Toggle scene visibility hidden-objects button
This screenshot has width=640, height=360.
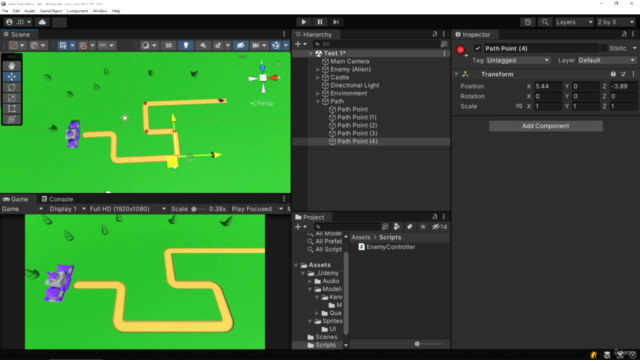click(240, 45)
